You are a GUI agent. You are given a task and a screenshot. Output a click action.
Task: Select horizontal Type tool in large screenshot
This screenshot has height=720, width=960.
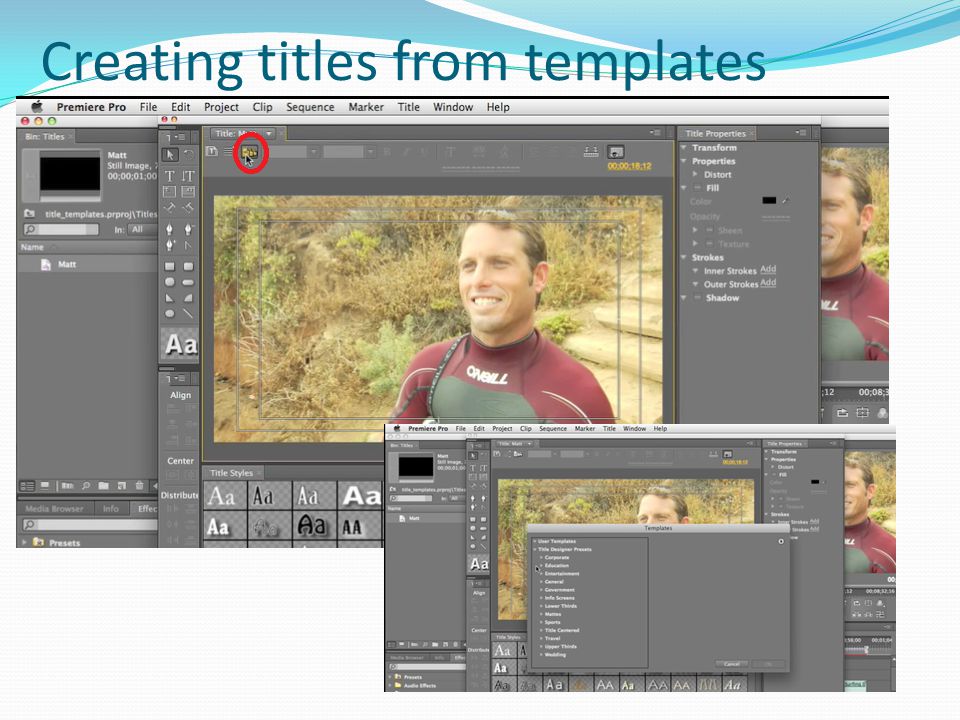coord(170,176)
